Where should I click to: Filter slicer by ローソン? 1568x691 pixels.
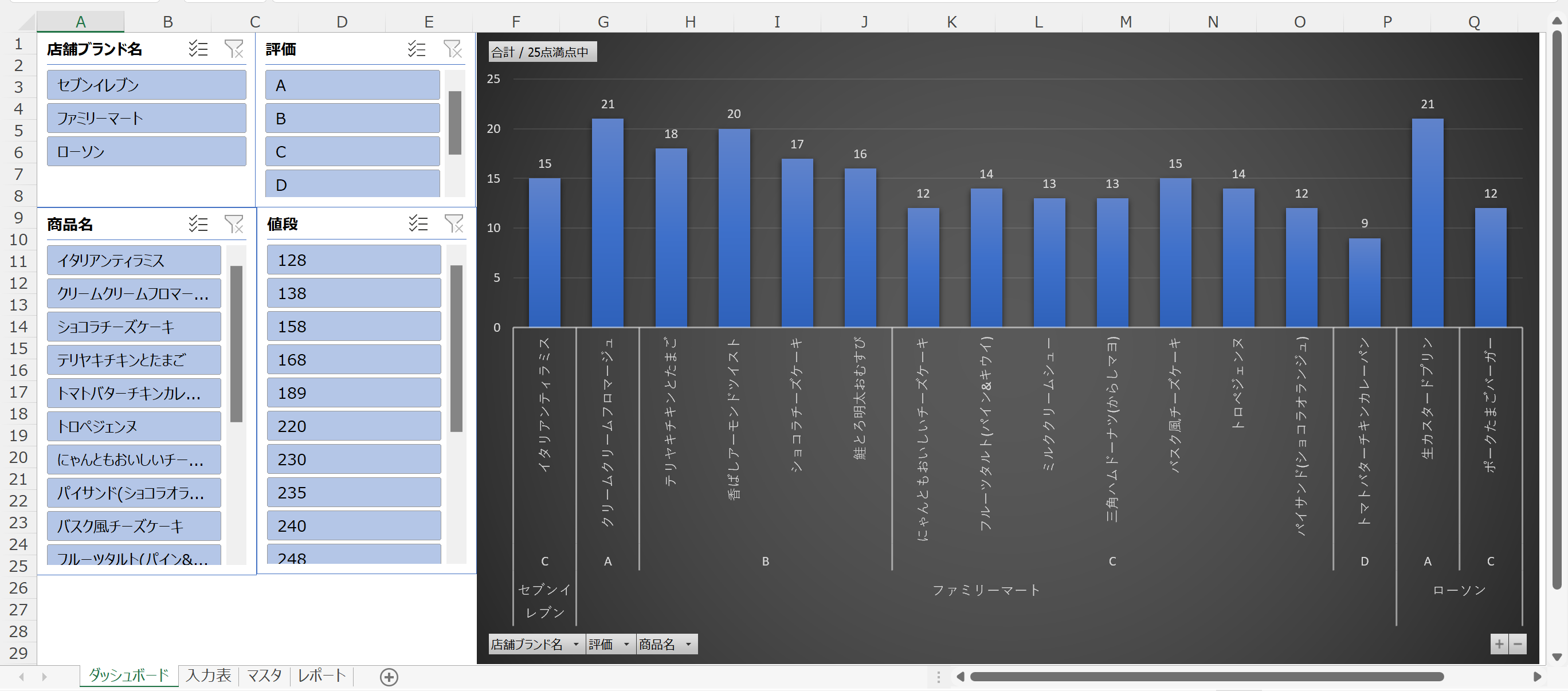(147, 151)
